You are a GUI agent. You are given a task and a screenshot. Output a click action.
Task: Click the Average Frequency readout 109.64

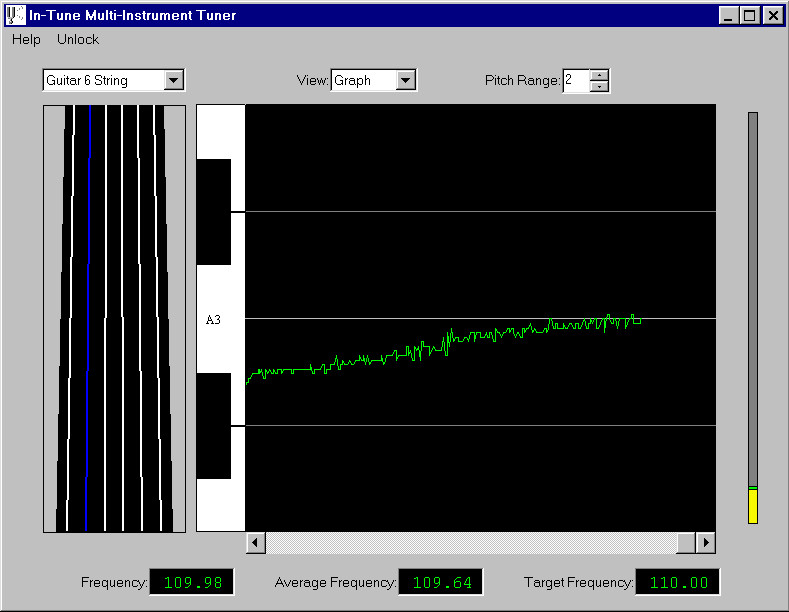click(441, 582)
